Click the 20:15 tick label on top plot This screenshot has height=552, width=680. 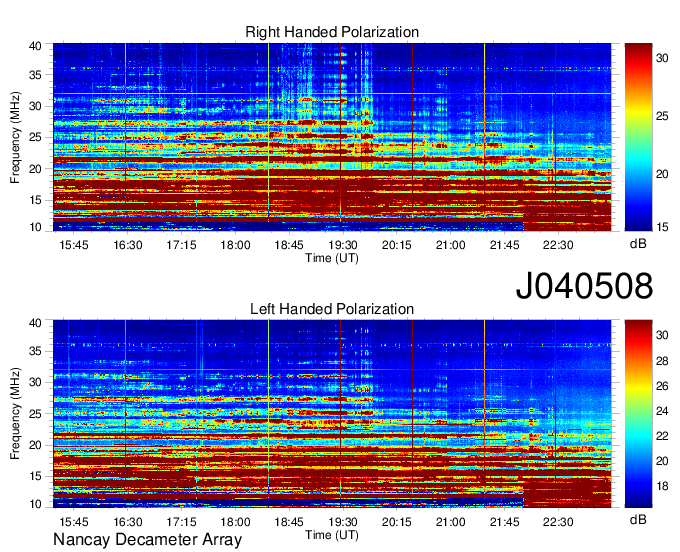pyautogui.click(x=397, y=245)
